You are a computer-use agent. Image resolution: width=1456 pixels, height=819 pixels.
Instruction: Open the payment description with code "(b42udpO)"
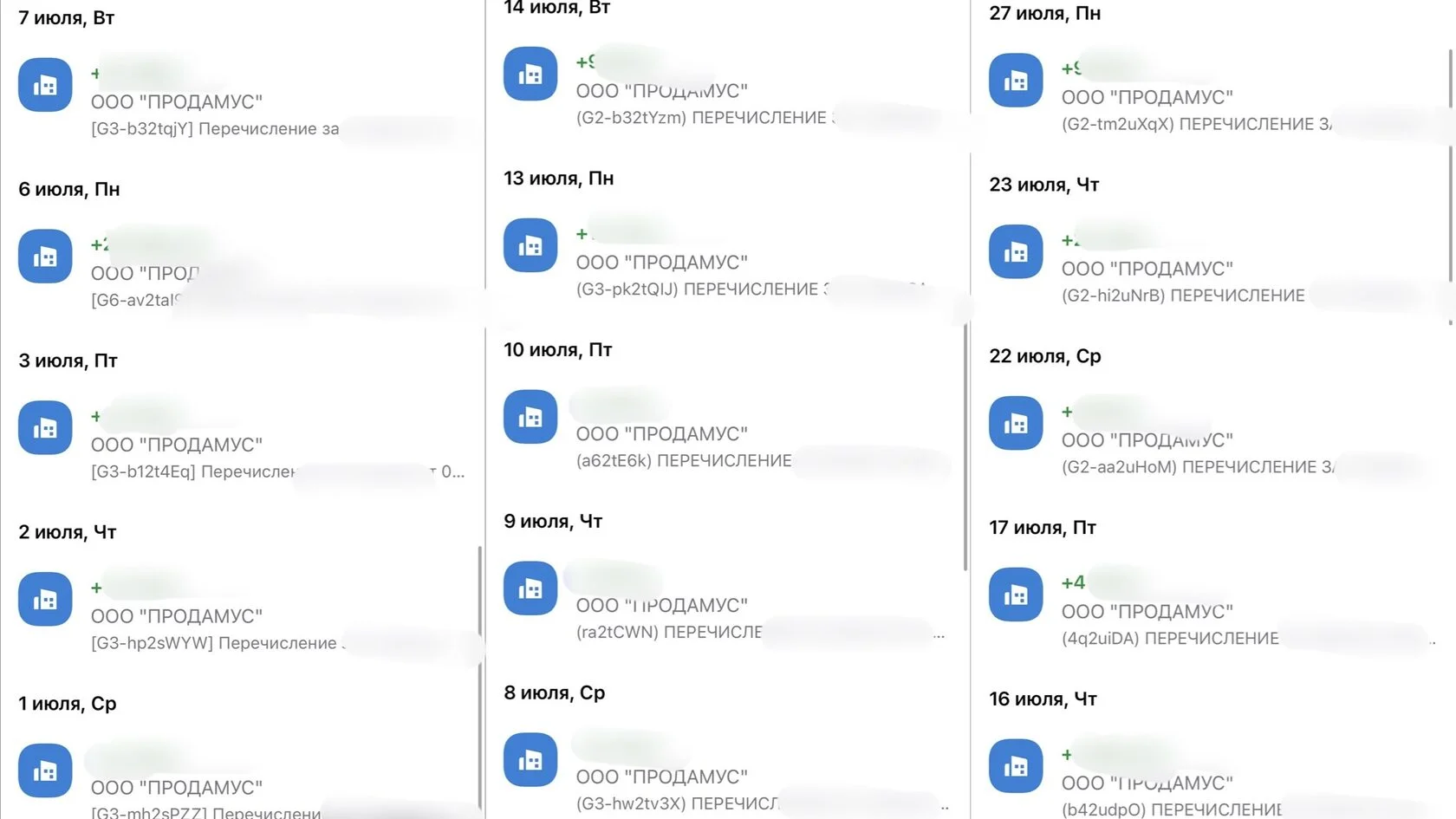point(1172,810)
